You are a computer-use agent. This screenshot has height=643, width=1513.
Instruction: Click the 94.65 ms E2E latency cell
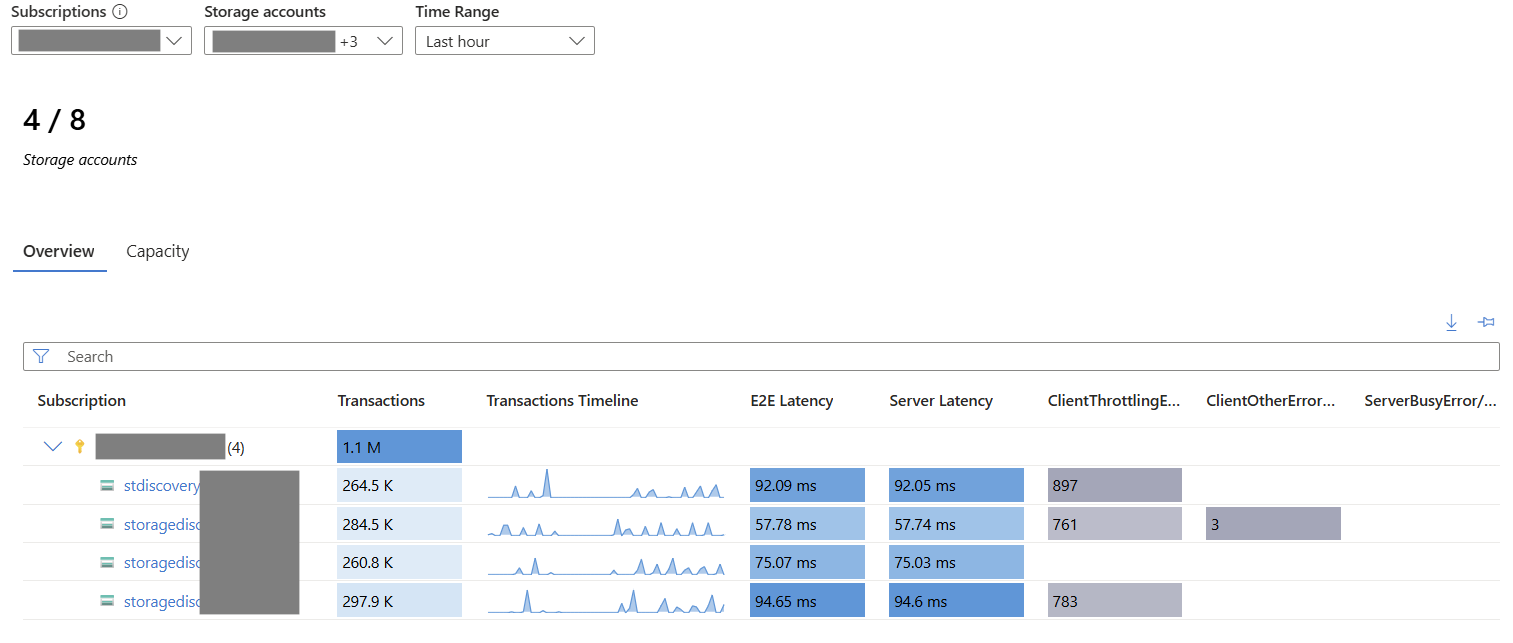tap(806, 601)
